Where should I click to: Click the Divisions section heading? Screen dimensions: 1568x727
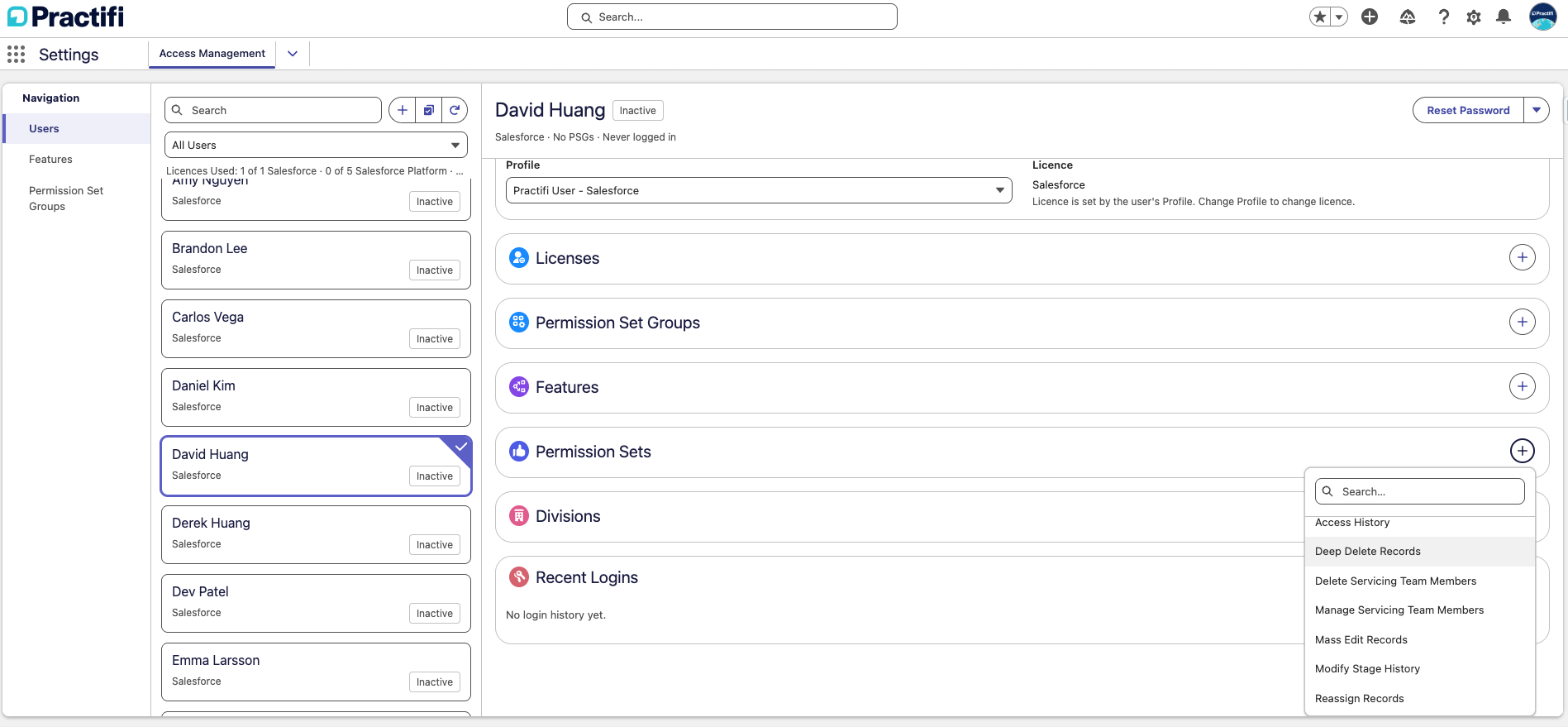[x=568, y=516]
